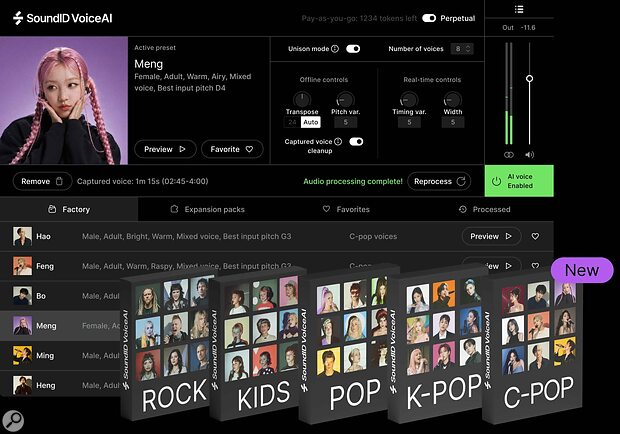The width and height of the screenshot is (620, 434).
Task: Select the Pitch var. value field
Action: click(x=346, y=122)
